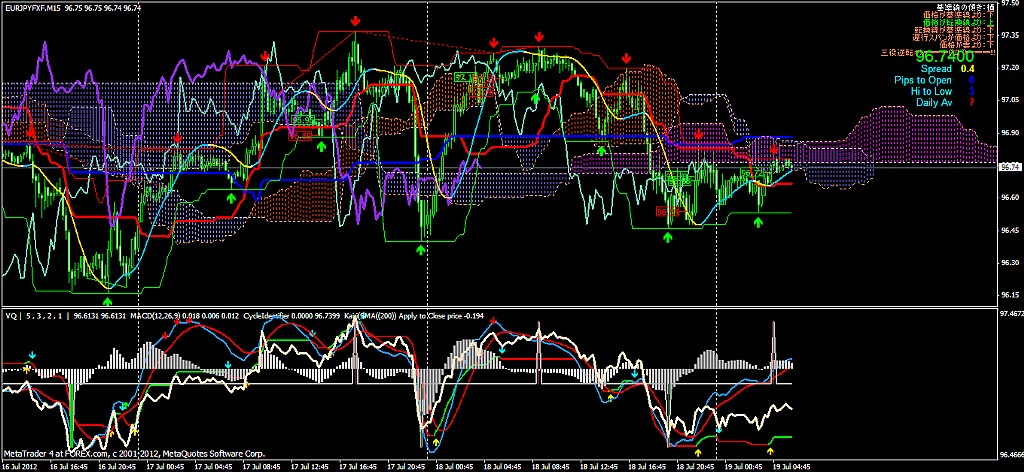Select the rightmost red down arrow in price chart
Viewport: 1024px width, 472px height.
[x=775, y=149]
